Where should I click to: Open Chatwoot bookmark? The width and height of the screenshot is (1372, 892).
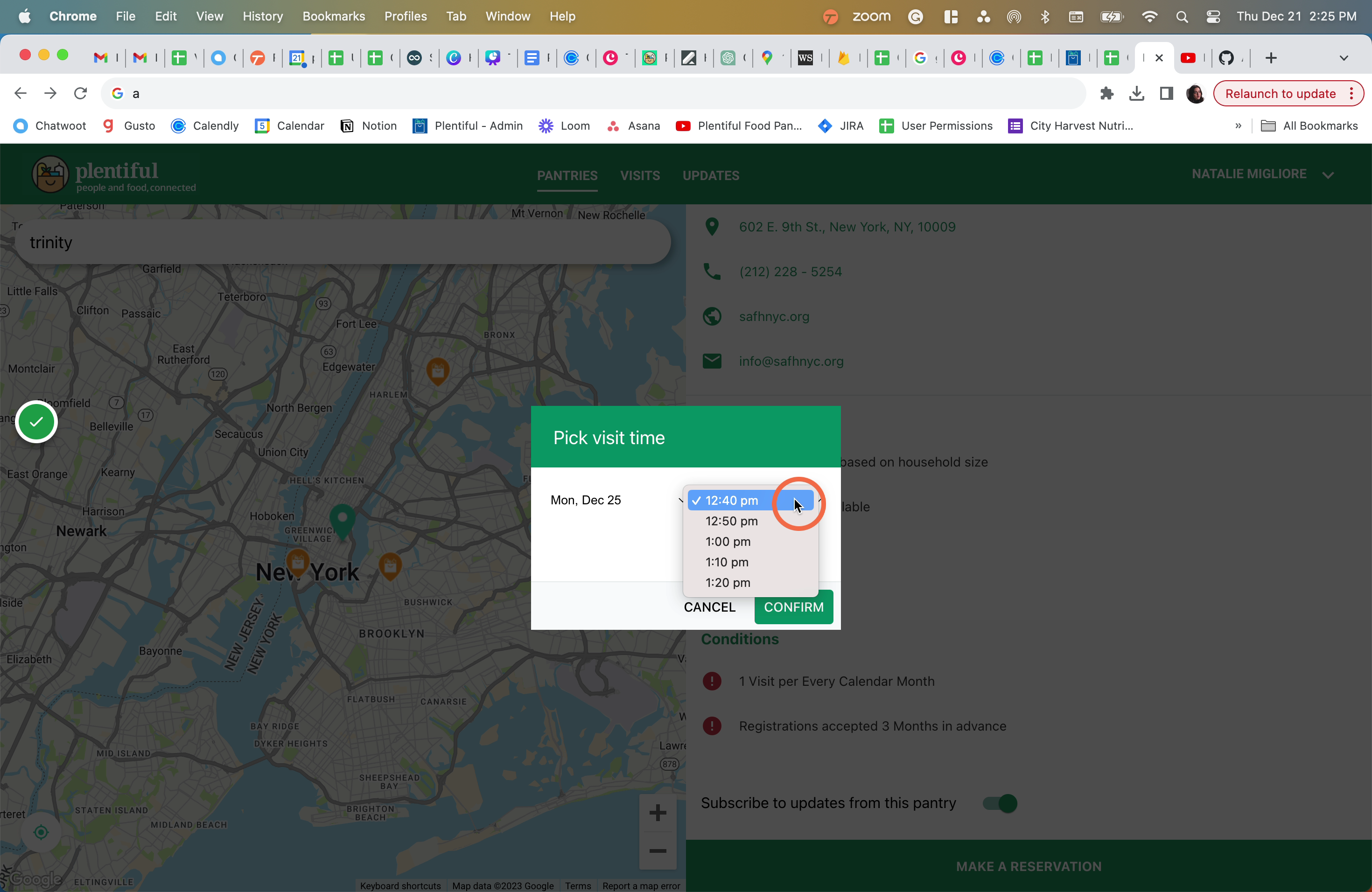(49, 125)
